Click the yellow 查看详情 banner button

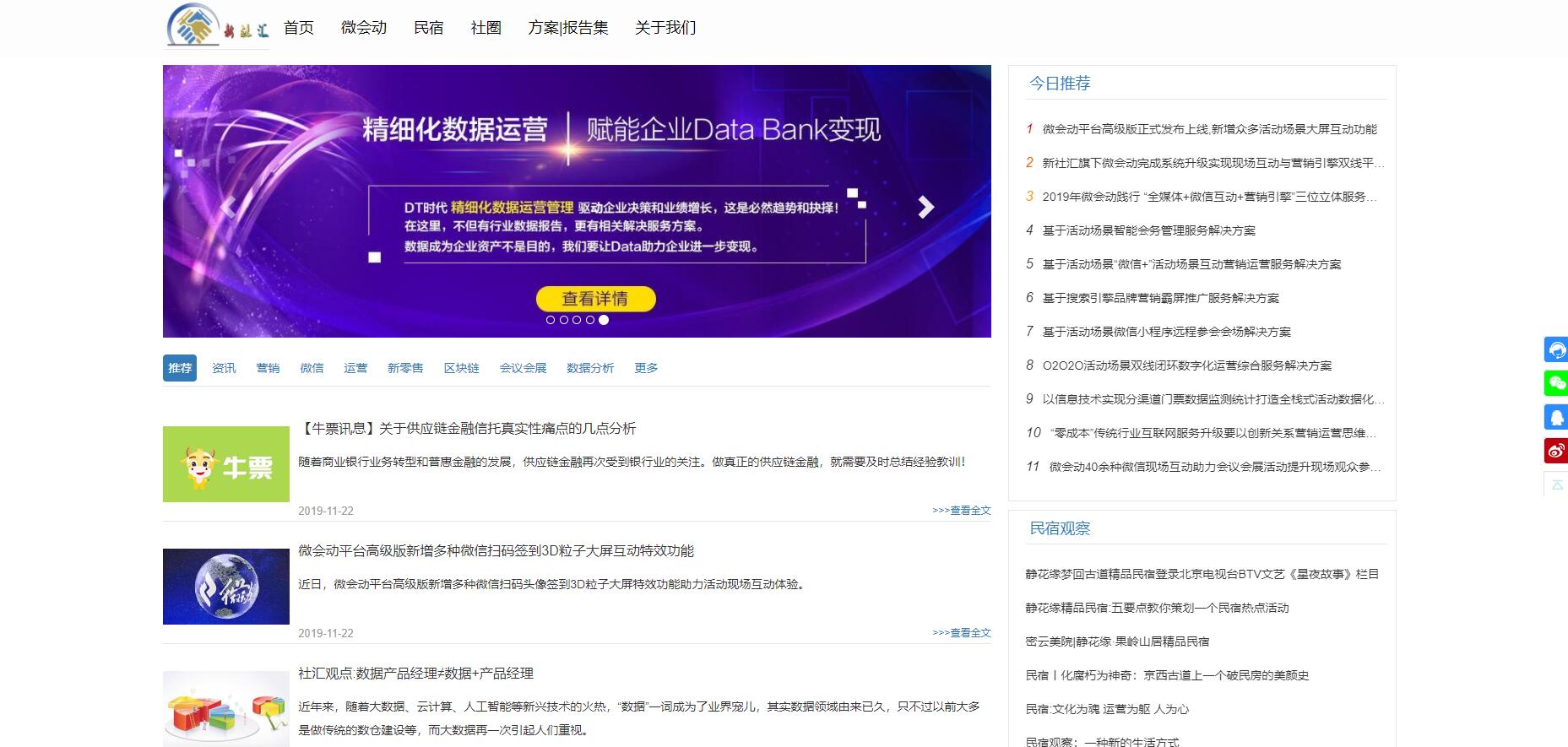pyautogui.click(x=595, y=298)
